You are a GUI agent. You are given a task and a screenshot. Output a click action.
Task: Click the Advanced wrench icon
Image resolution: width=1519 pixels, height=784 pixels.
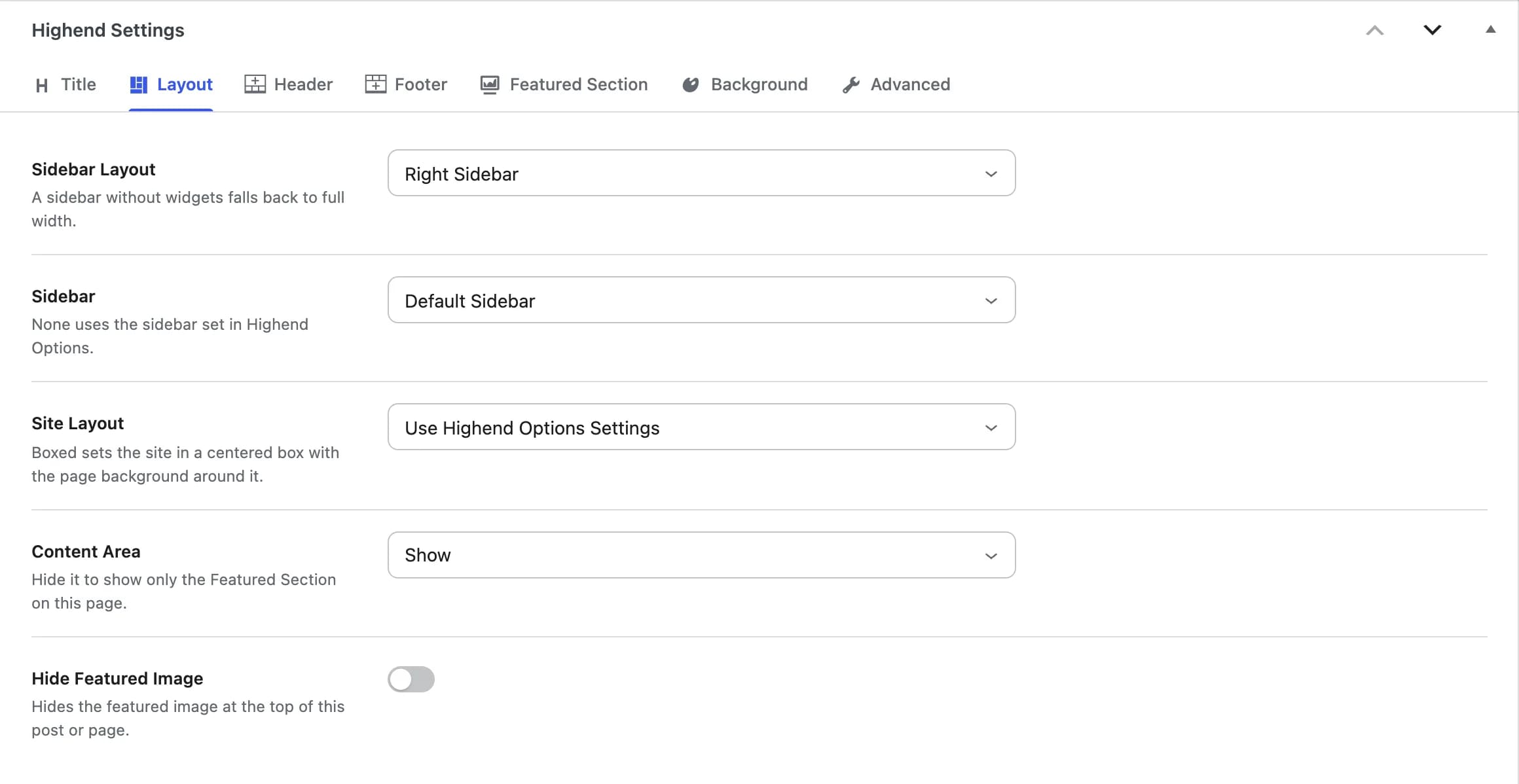851,85
